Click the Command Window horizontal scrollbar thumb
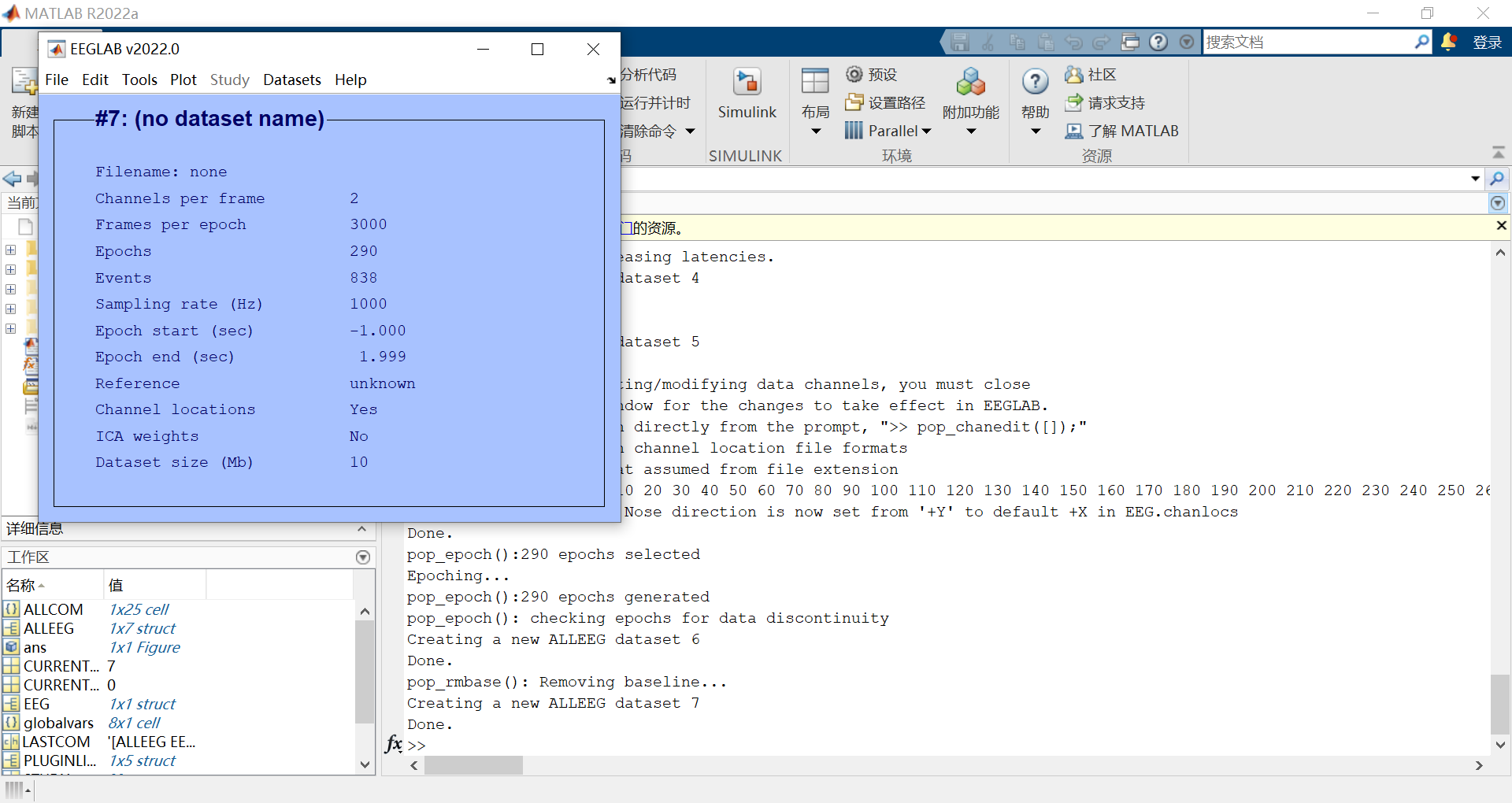The height and width of the screenshot is (803, 1512). (473, 765)
